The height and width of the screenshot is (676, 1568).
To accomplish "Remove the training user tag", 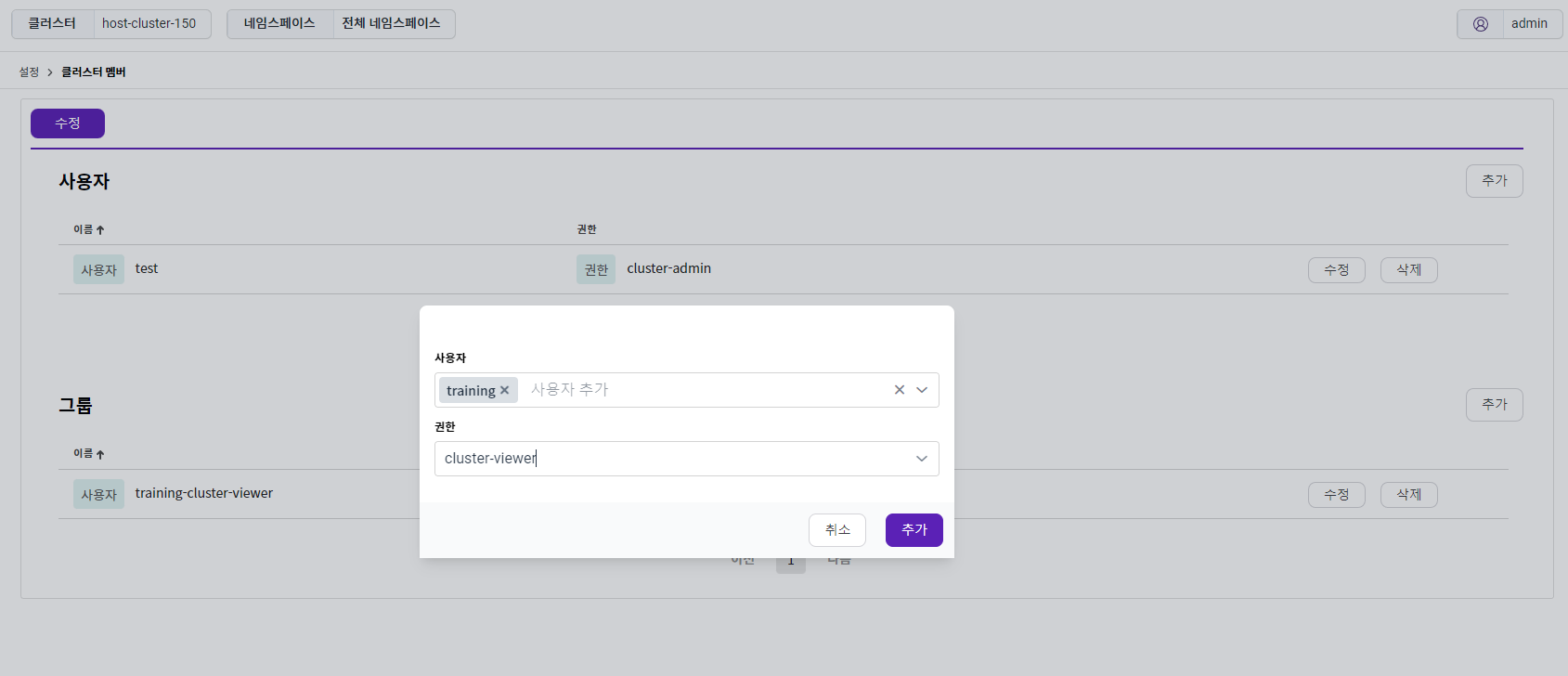I will click(x=504, y=390).
